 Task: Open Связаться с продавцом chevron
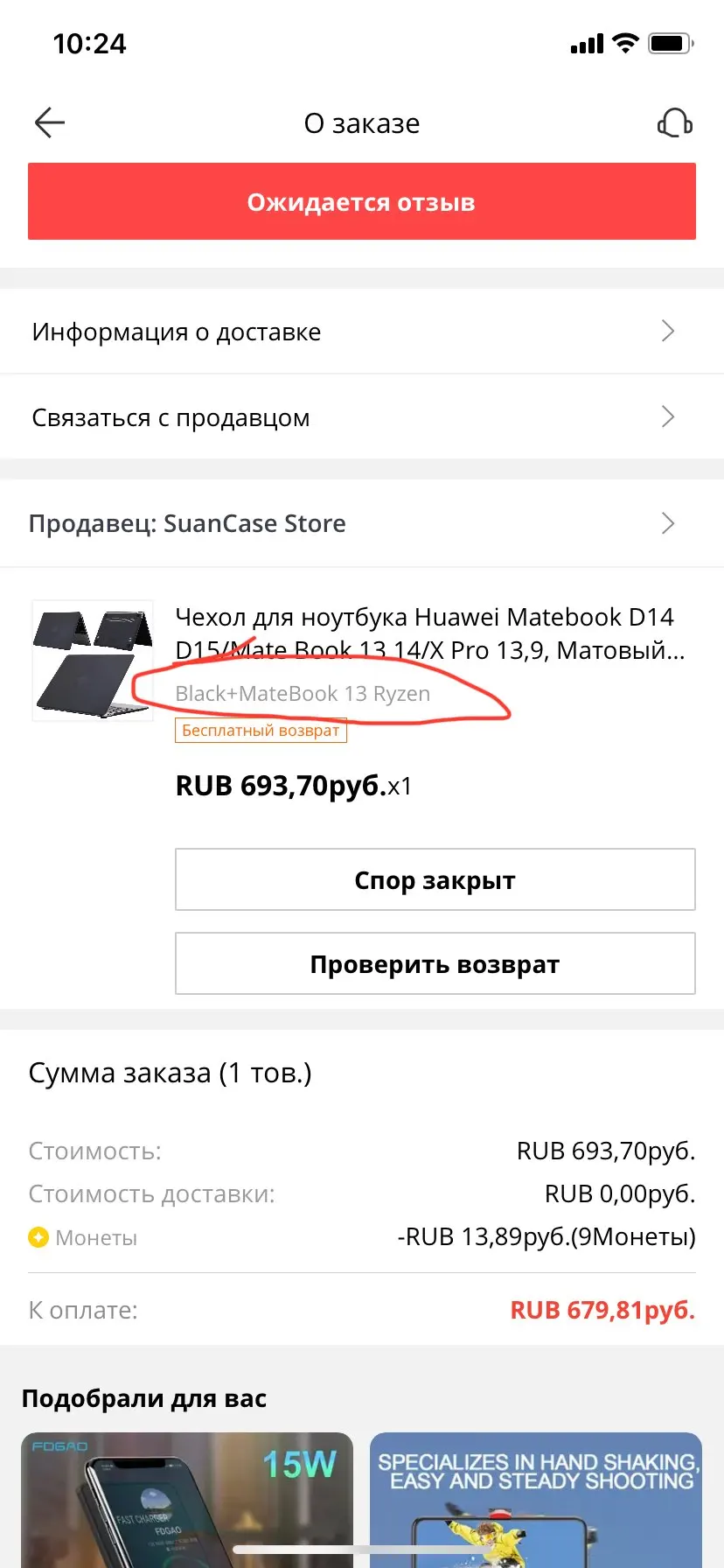click(668, 416)
